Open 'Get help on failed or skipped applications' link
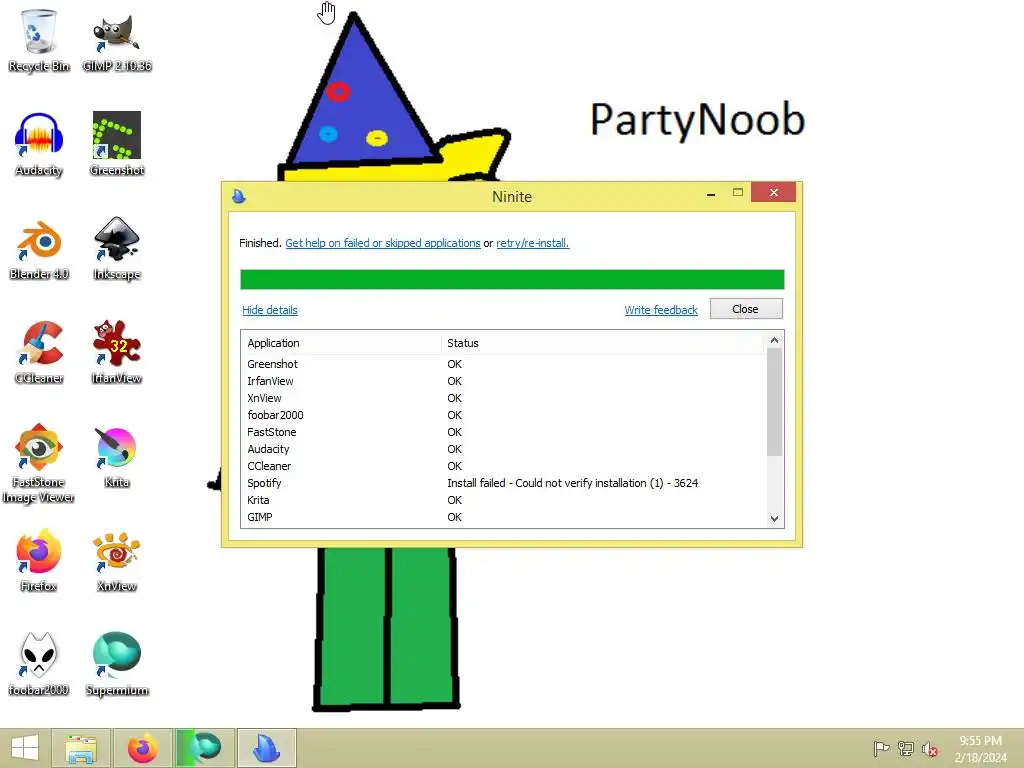The image size is (1024, 768). [383, 243]
